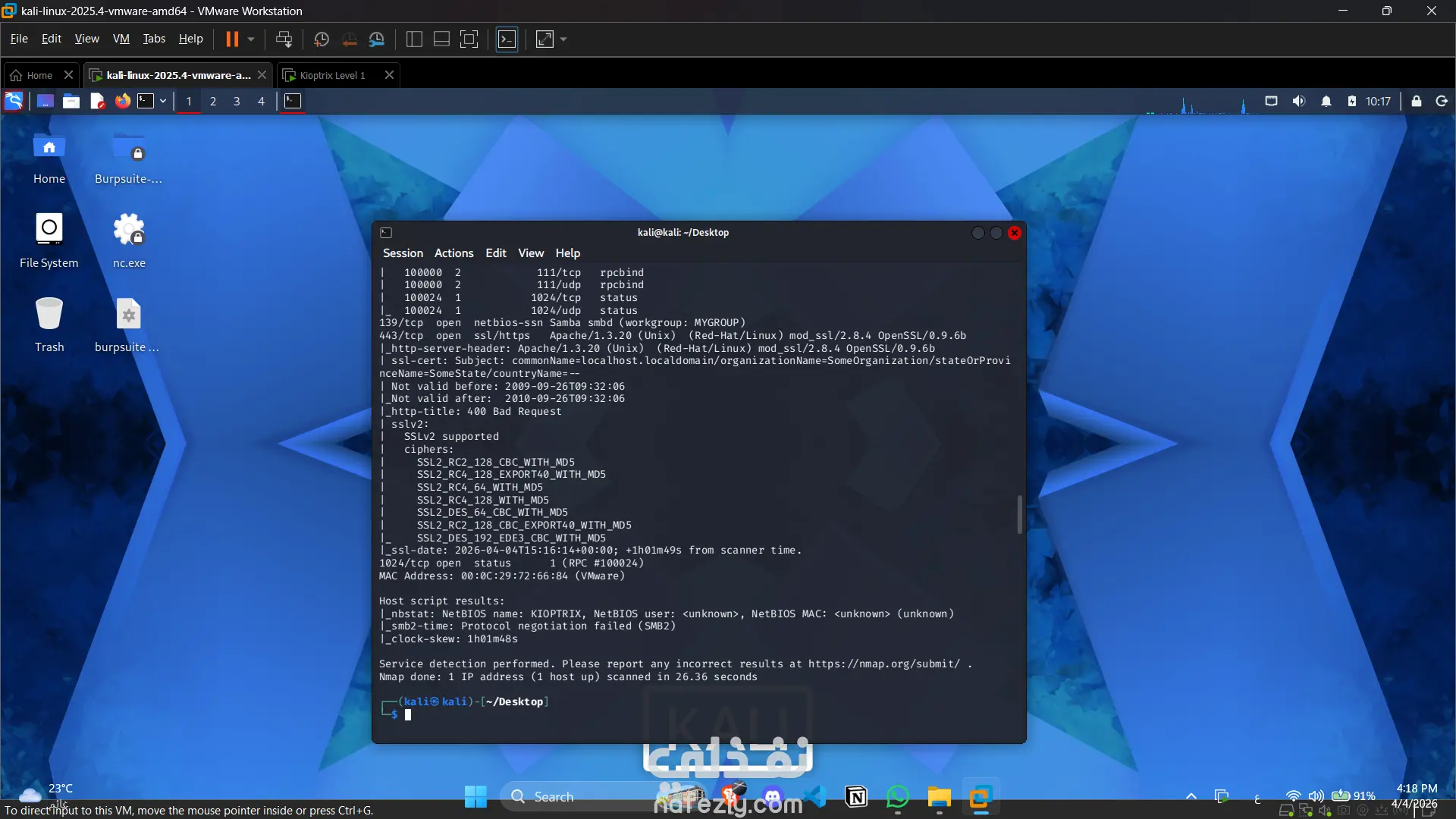Show hidden system tray icons chevron
Screen dimensions: 1456x819
click(1191, 796)
